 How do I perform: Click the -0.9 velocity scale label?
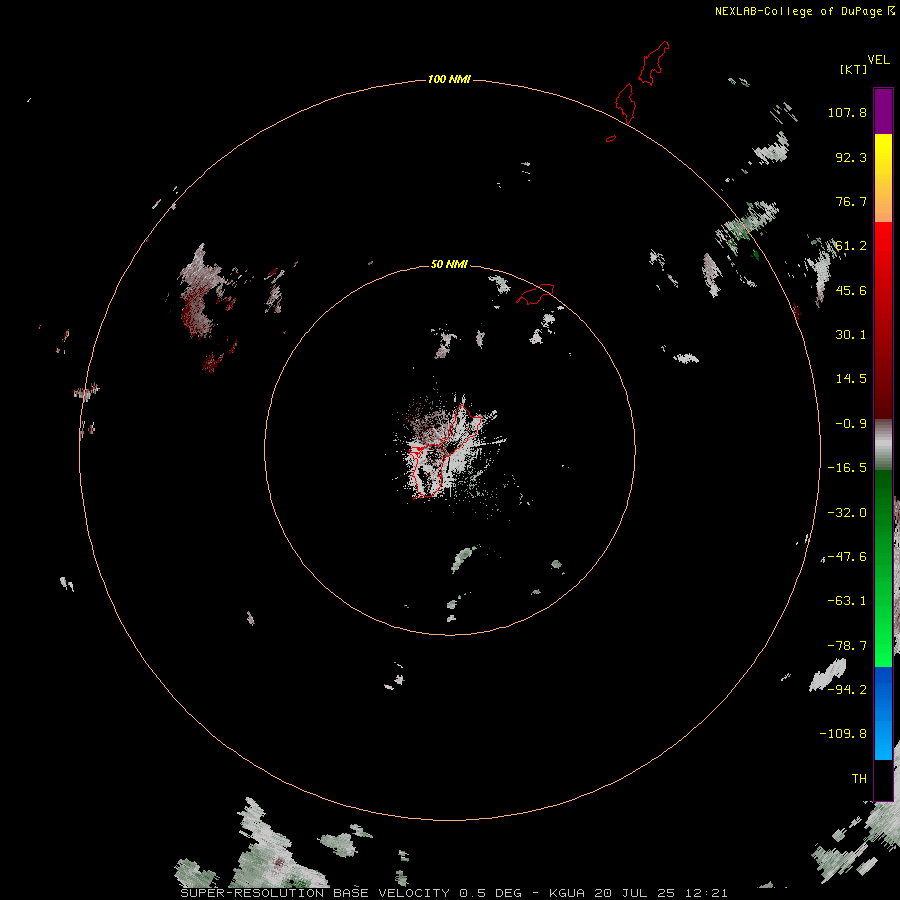point(851,424)
